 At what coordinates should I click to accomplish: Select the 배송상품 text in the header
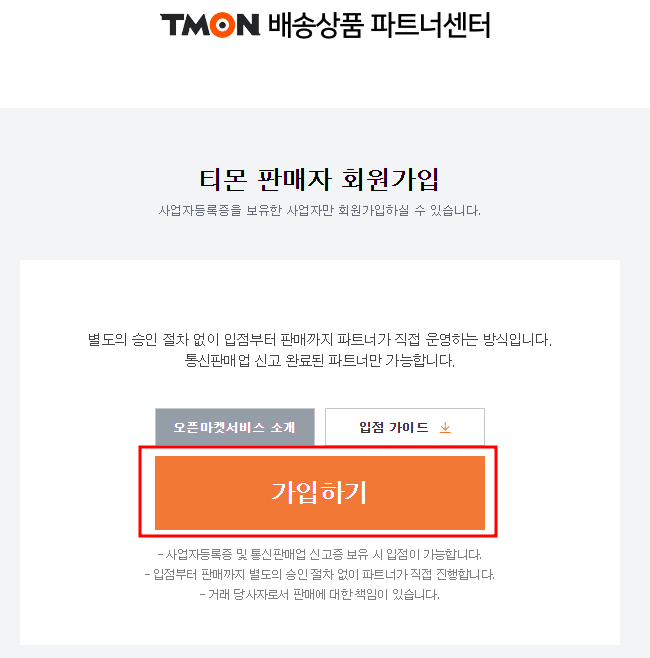(316, 25)
